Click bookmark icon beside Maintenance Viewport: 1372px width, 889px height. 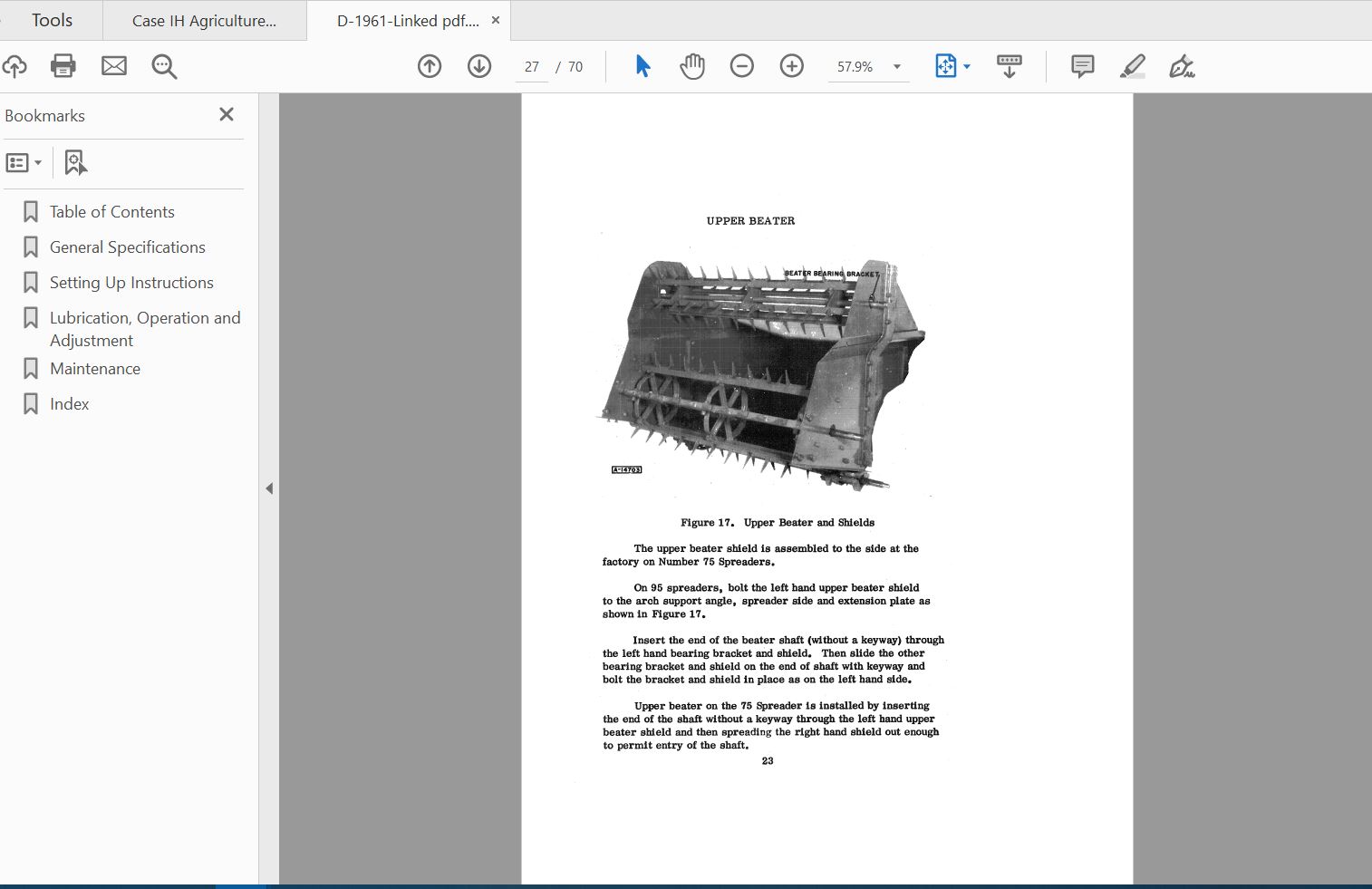click(31, 369)
